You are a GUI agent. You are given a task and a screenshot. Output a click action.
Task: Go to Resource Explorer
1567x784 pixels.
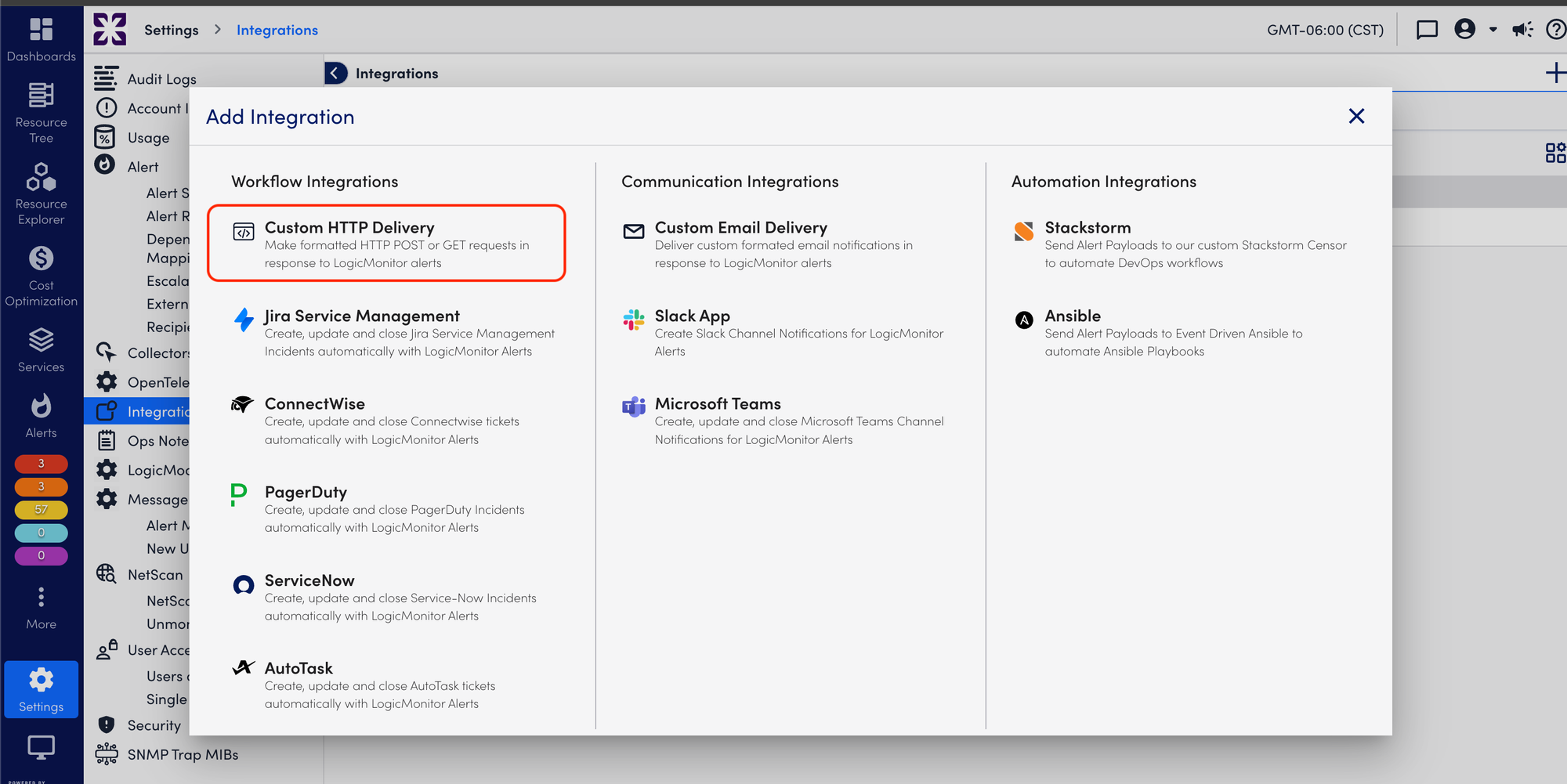[41, 193]
